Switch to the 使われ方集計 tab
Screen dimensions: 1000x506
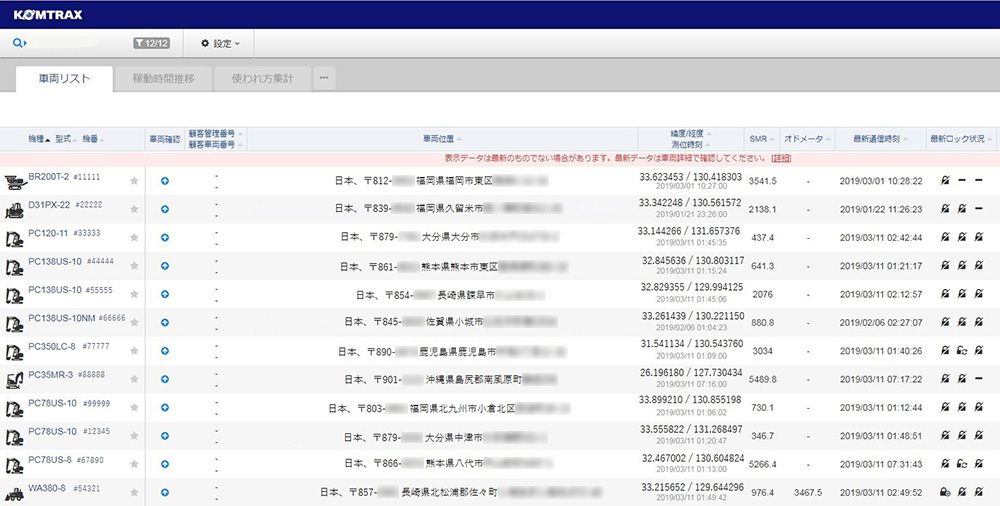pos(262,78)
